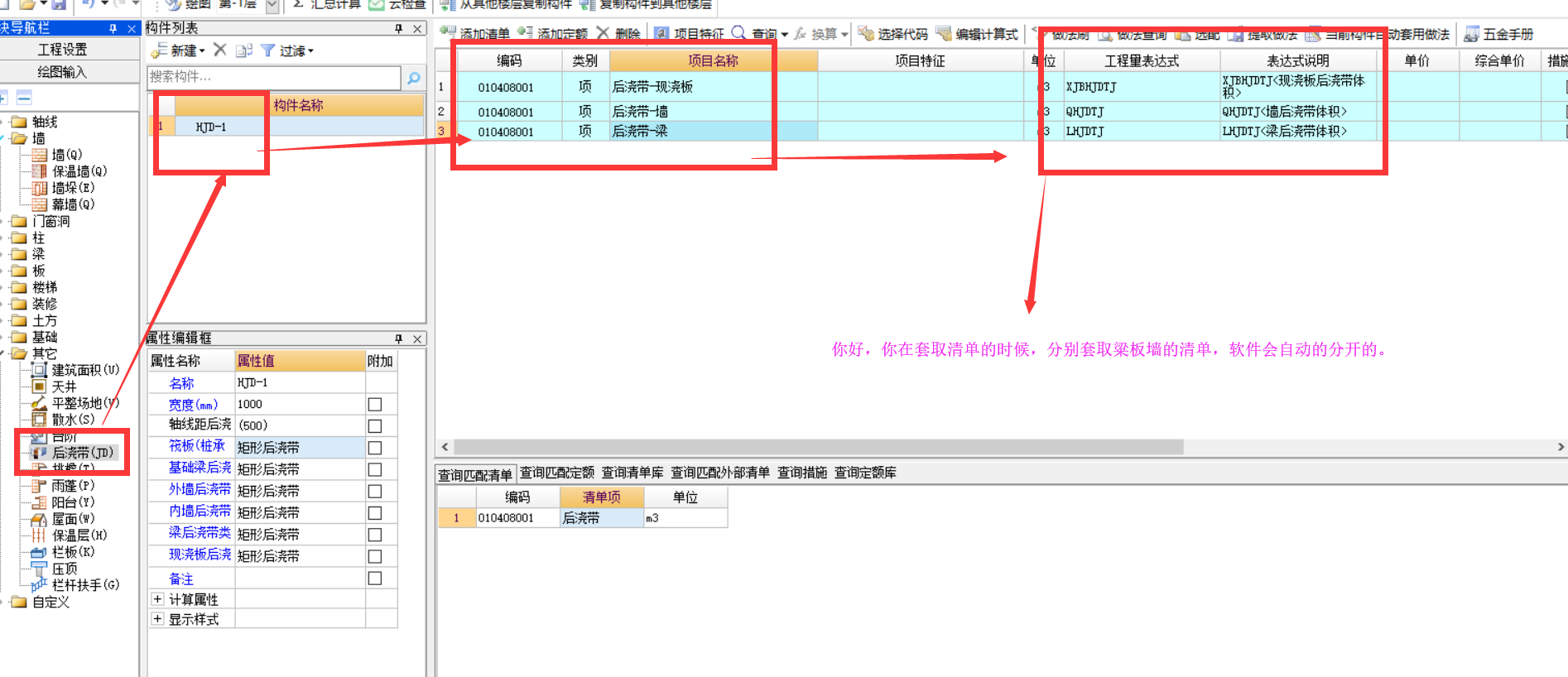Click the magnifier search icon in 构件列表
Viewport: 1568px width, 677px height.
pyautogui.click(x=414, y=78)
